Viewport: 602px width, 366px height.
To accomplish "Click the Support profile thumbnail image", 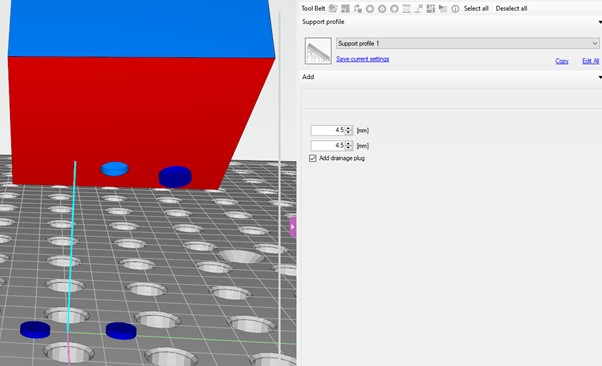I will (x=318, y=51).
